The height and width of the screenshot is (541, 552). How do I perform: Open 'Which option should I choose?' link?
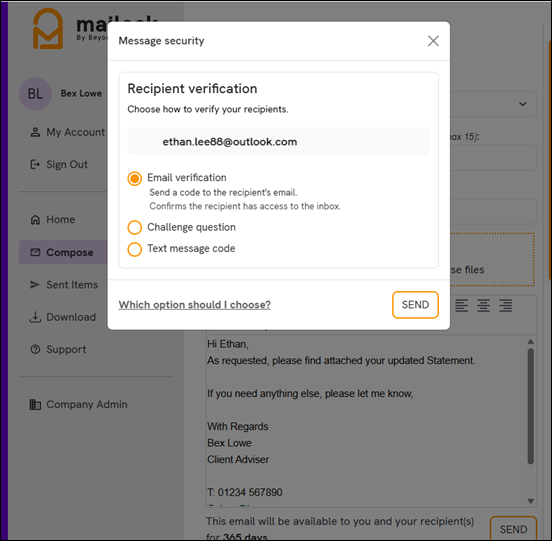[194, 304]
